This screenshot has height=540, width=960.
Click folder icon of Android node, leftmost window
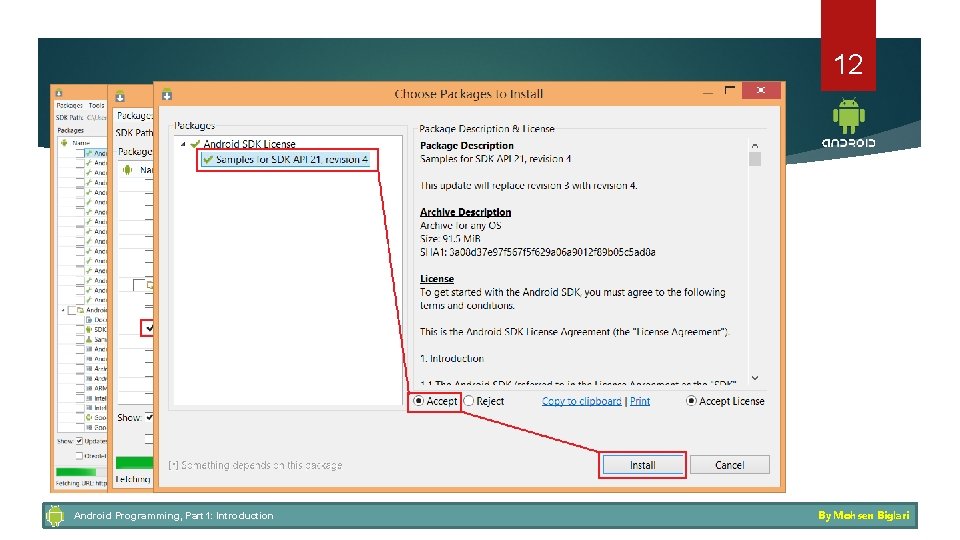[x=80, y=310]
